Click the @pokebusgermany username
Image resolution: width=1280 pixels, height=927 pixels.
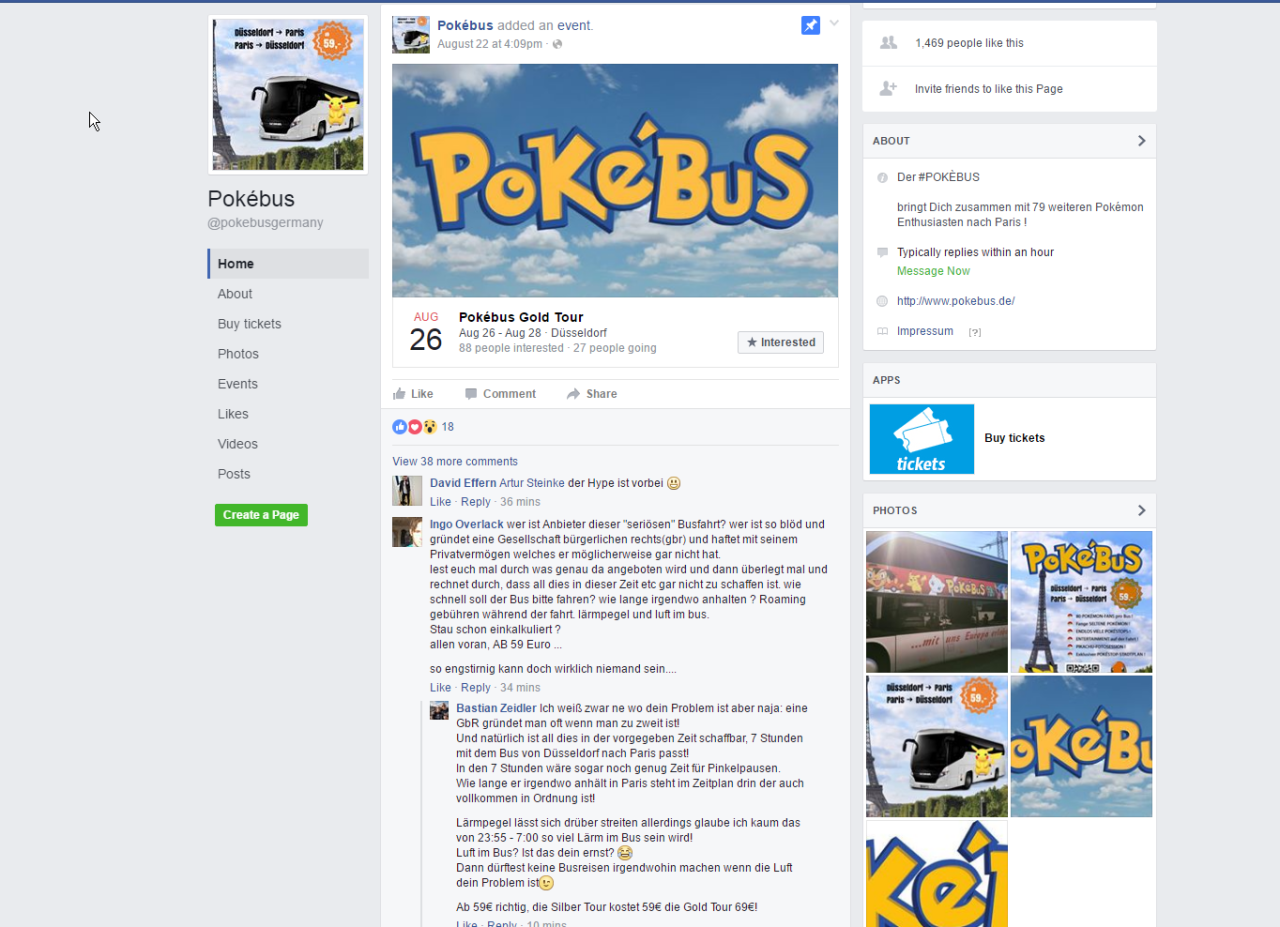click(265, 223)
